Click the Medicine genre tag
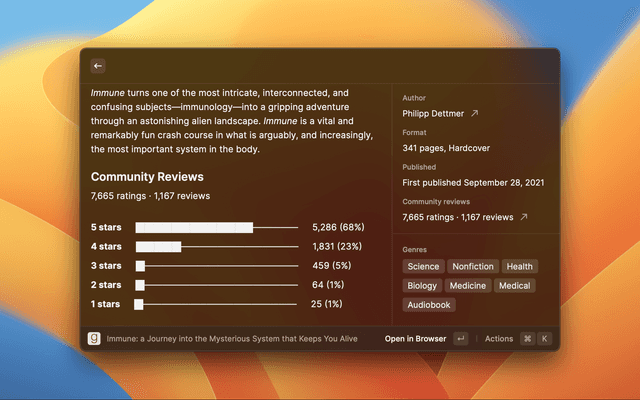 468,286
